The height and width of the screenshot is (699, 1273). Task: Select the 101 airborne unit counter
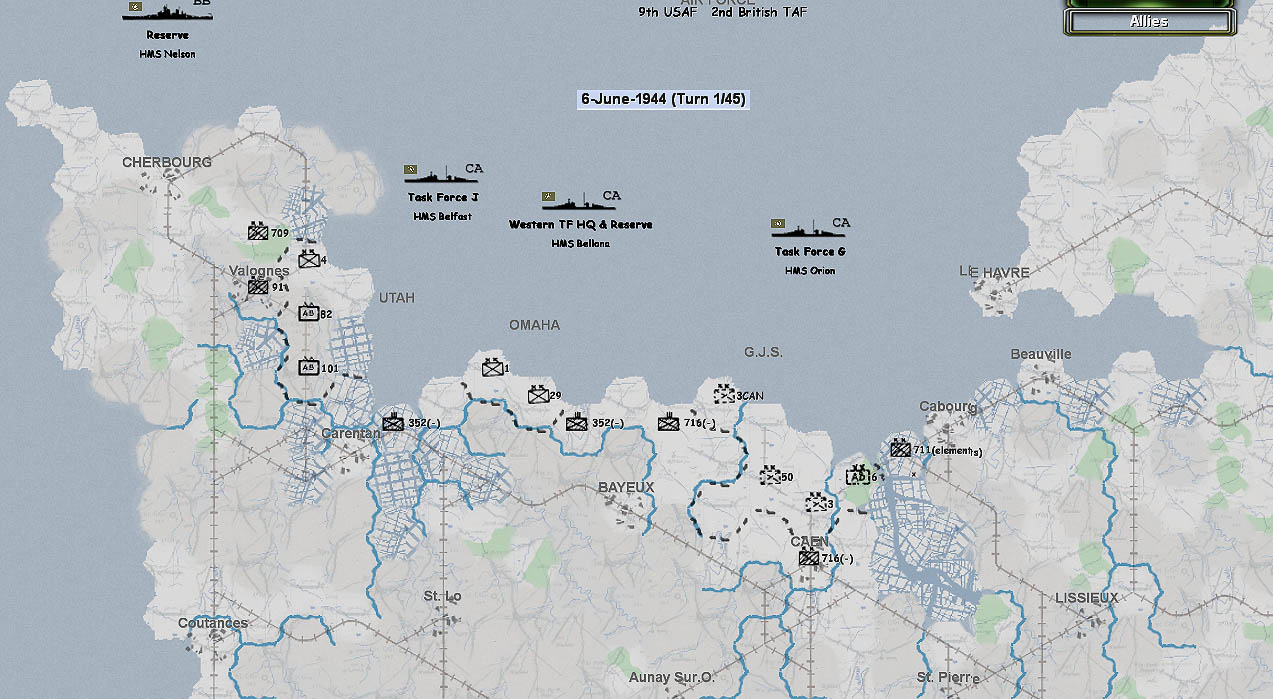point(308,367)
